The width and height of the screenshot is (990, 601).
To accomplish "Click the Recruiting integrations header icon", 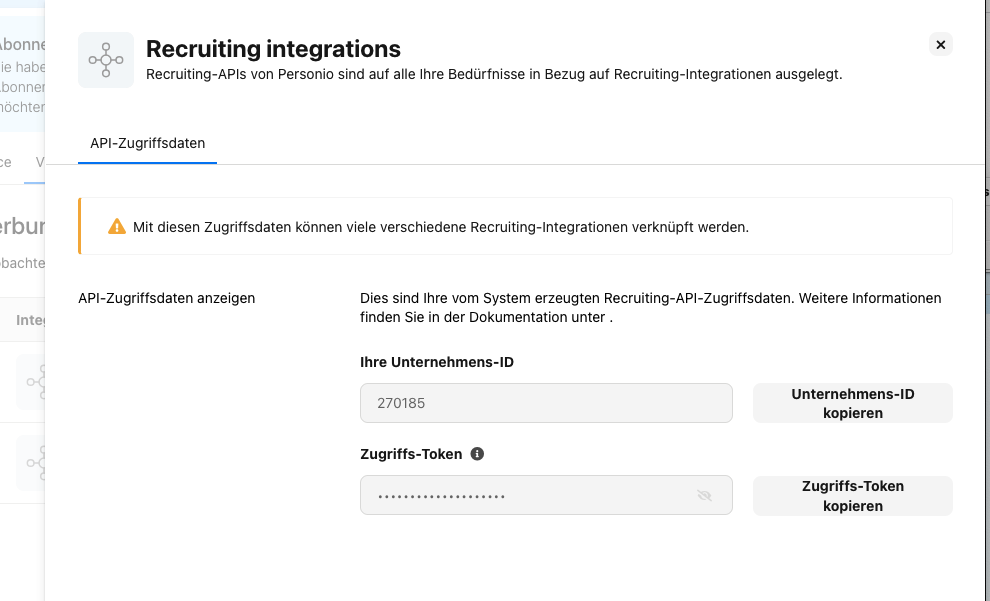I will pos(106,60).
